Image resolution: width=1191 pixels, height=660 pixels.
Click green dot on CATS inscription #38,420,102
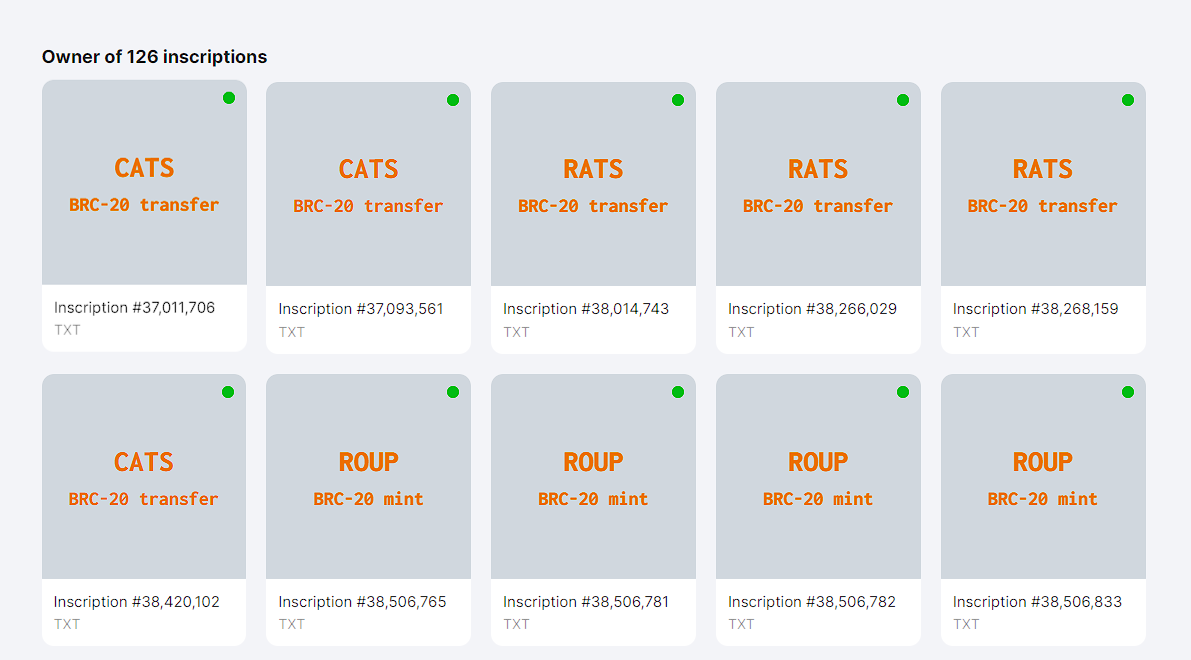click(228, 392)
